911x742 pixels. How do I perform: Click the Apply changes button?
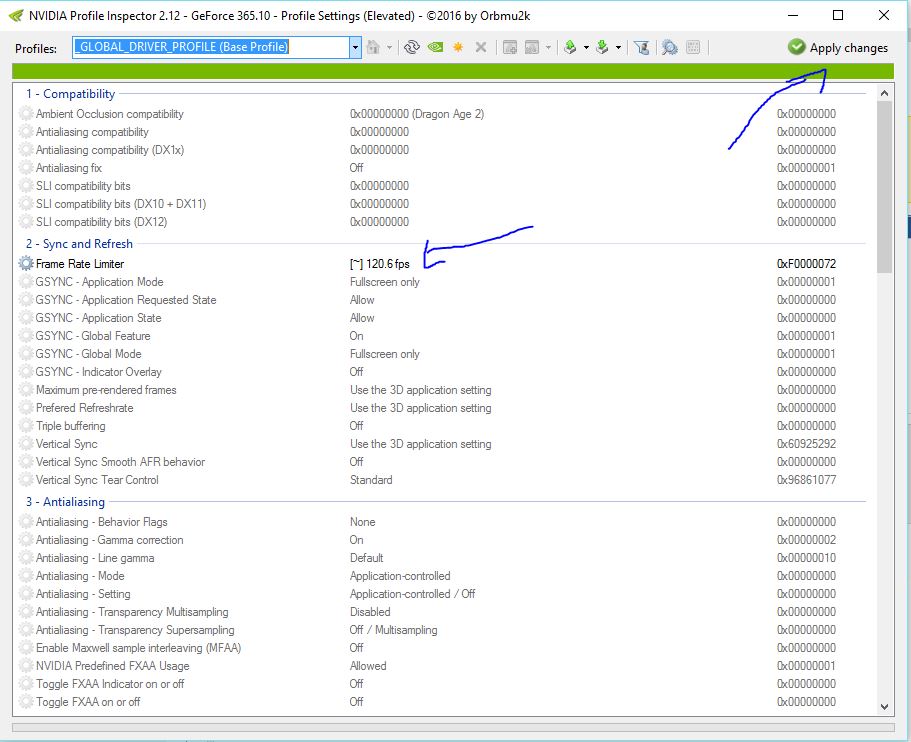838,48
